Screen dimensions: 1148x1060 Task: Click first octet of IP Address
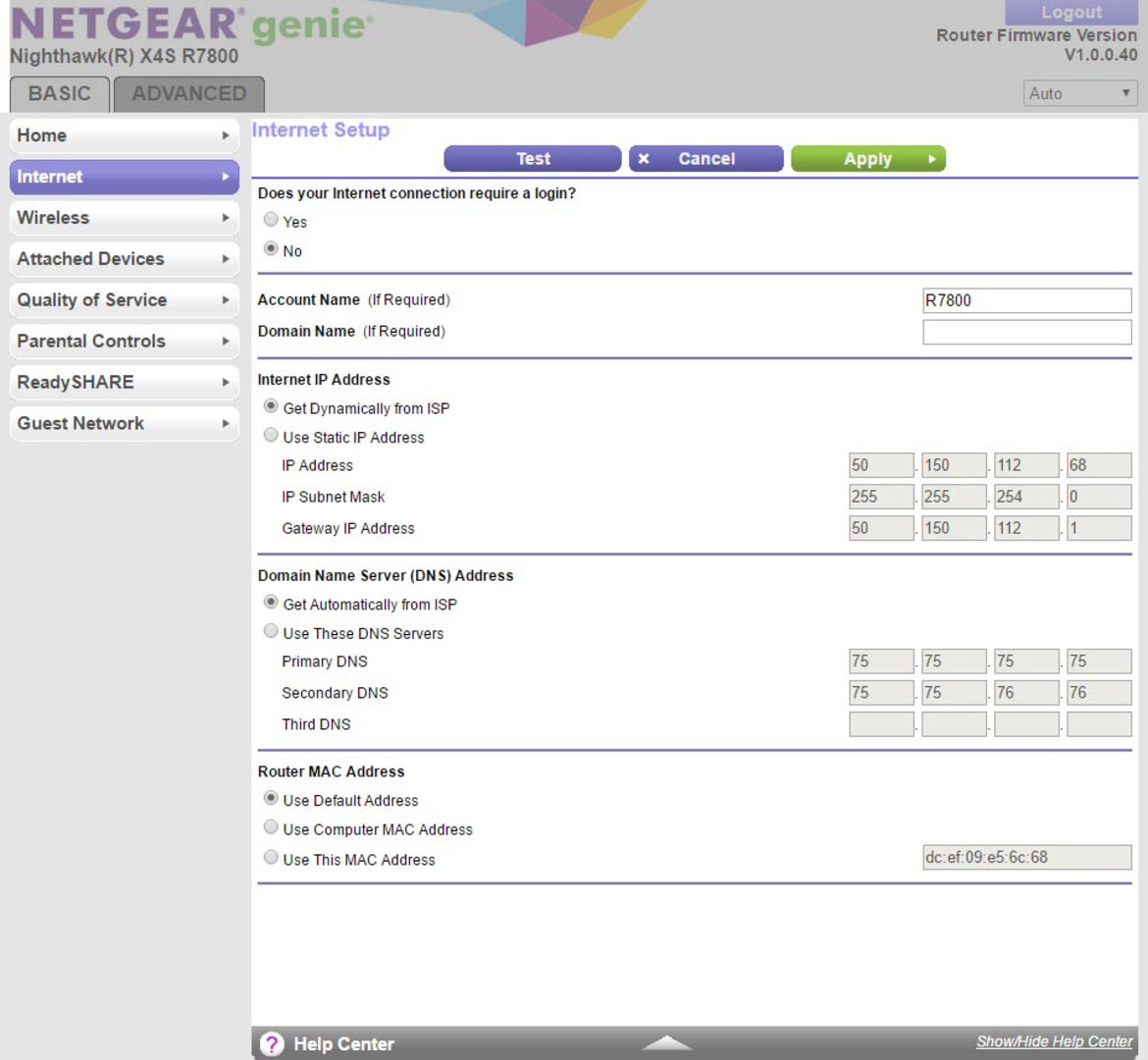coord(881,465)
